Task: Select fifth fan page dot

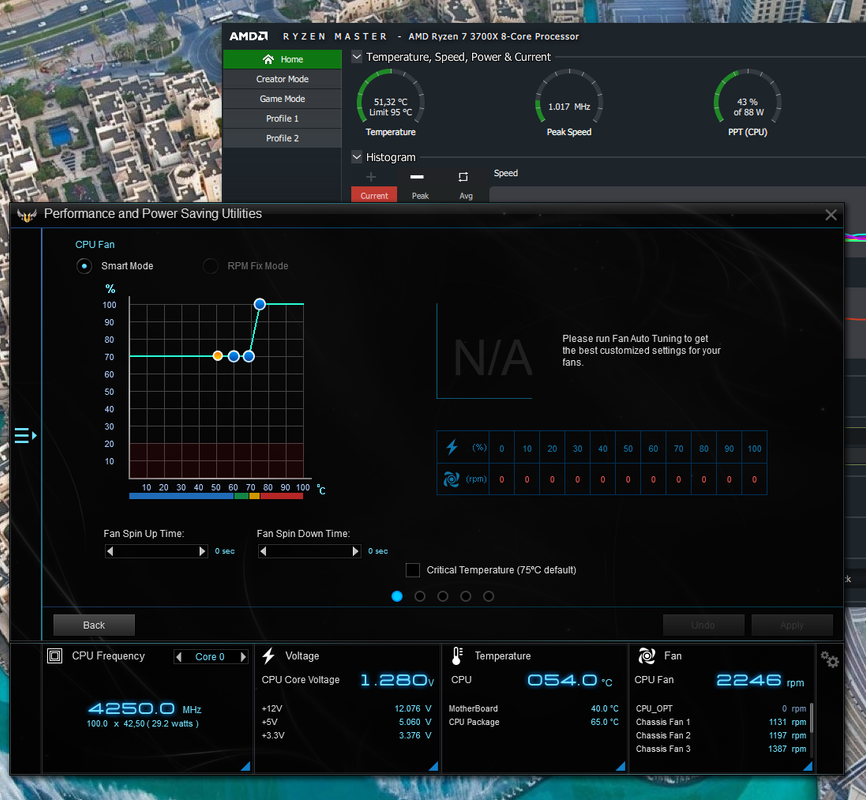Action: tap(489, 596)
